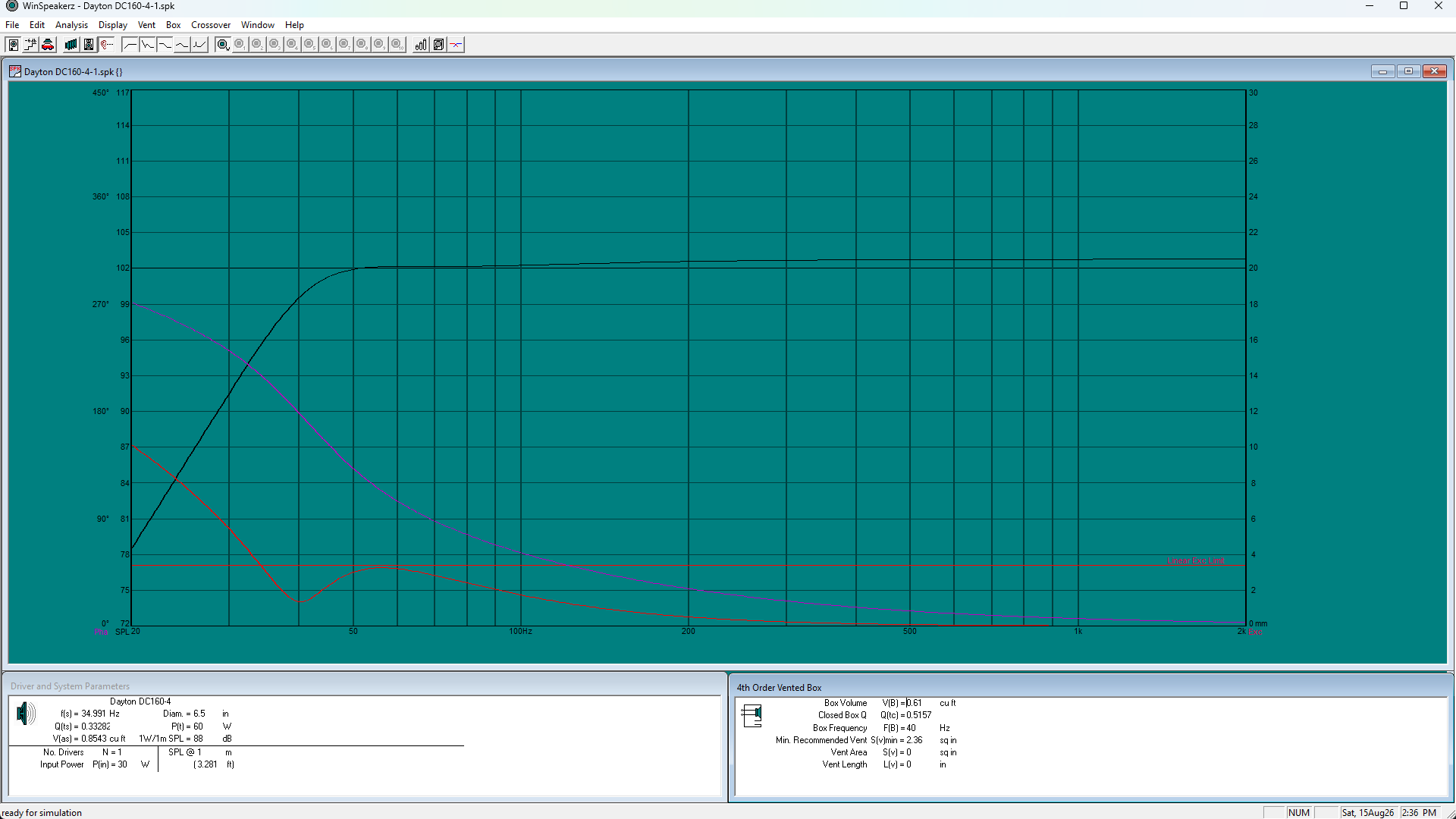Click the red-blue crossover lines toolbar icon
The width and height of the screenshot is (1456, 819).
[456, 45]
